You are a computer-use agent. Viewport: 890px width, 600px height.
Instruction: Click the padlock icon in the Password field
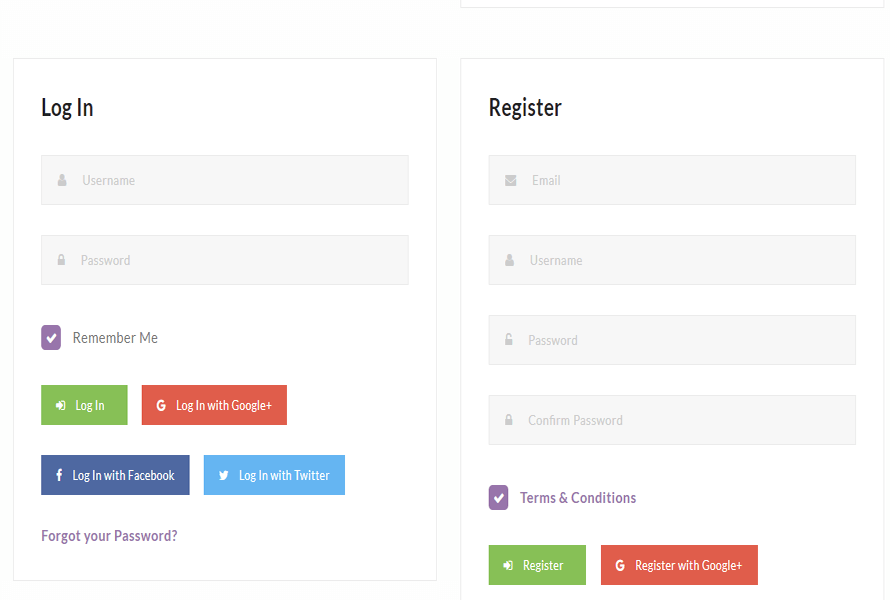click(61, 260)
